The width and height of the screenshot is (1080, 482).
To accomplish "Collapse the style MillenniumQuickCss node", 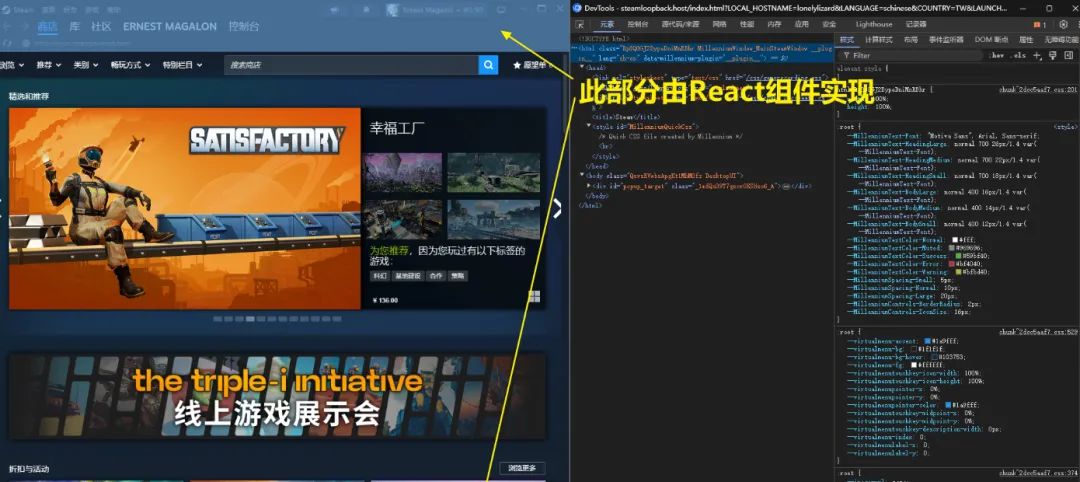I will [x=589, y=127].
